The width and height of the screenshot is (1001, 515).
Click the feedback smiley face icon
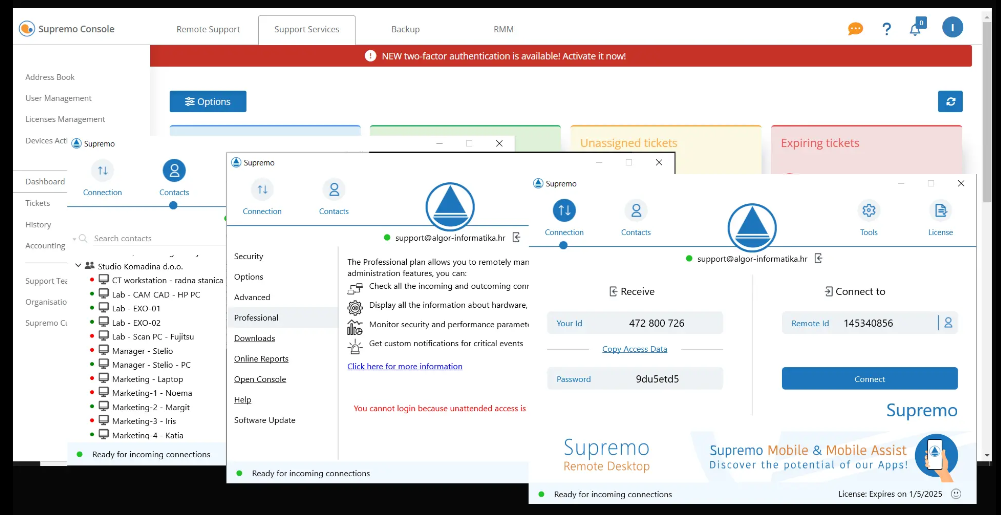point(956,494)
